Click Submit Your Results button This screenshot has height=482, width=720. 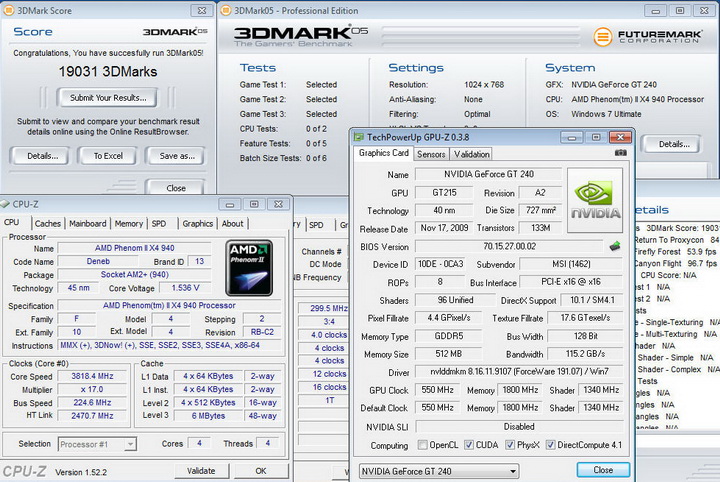pos(107,98)
